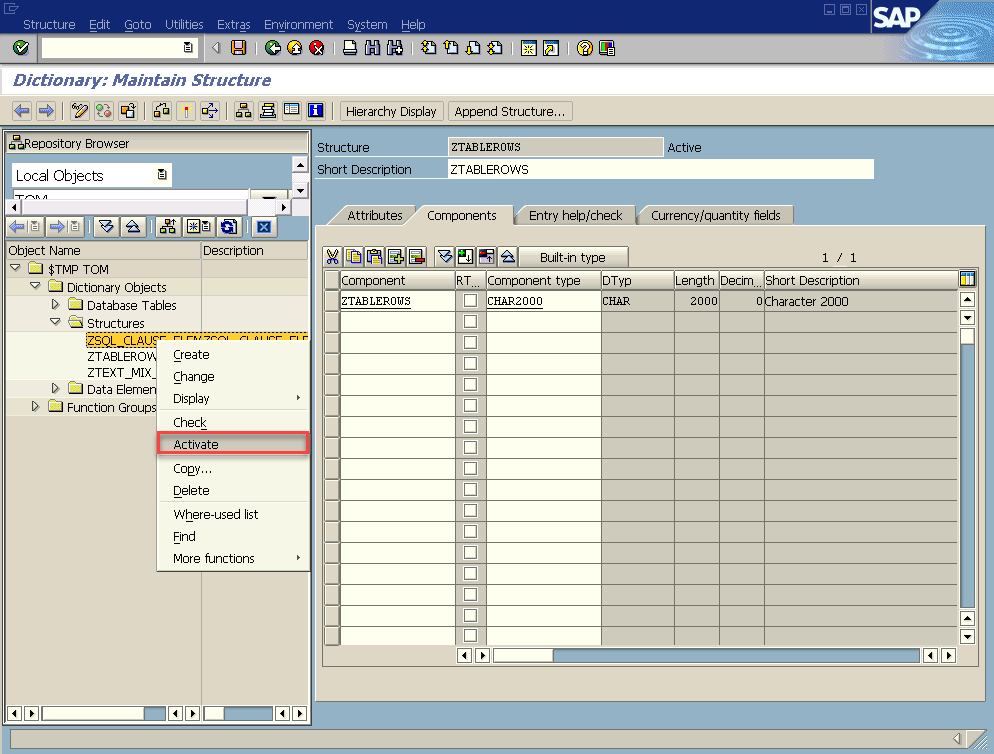
Task: Click the Short Description input field
Action: tap(660, 169)
